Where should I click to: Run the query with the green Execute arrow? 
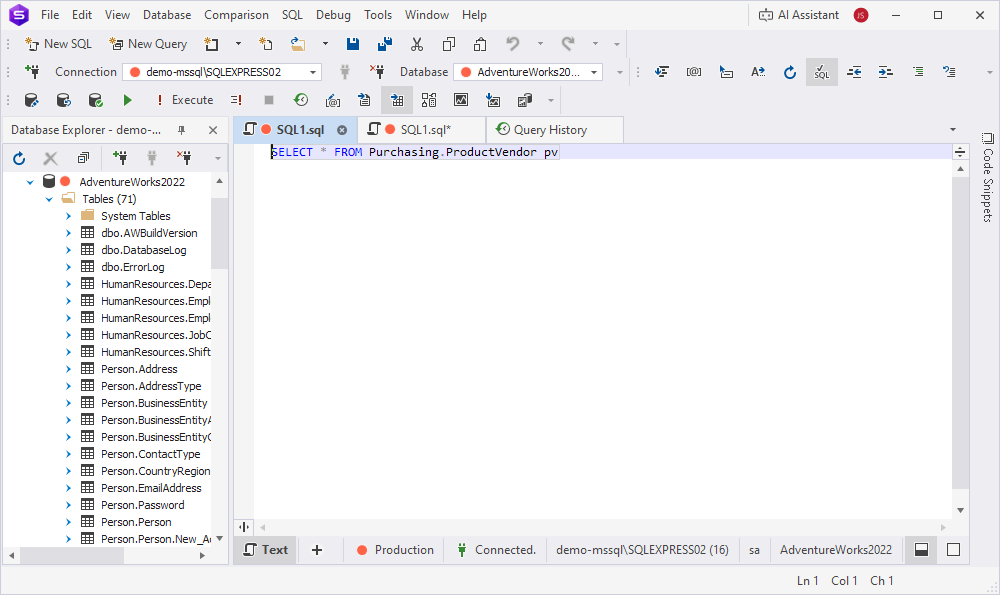coord(127,99)
